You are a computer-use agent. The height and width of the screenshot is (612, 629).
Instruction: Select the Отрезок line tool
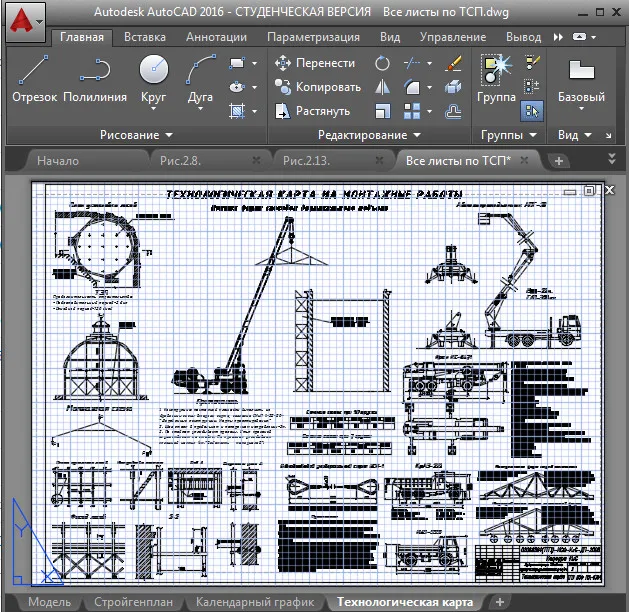pos(34,79)
